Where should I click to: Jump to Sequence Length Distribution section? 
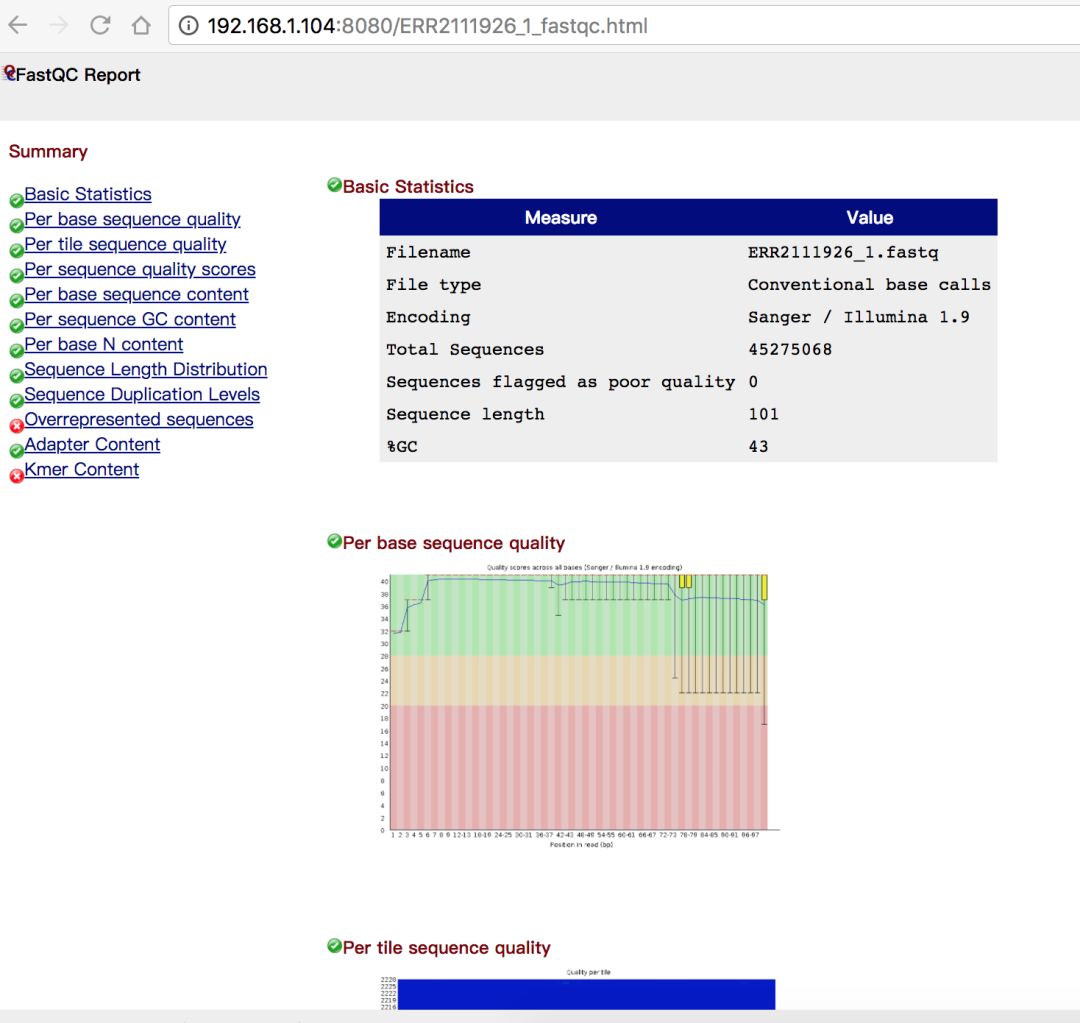tap(146, 369)
